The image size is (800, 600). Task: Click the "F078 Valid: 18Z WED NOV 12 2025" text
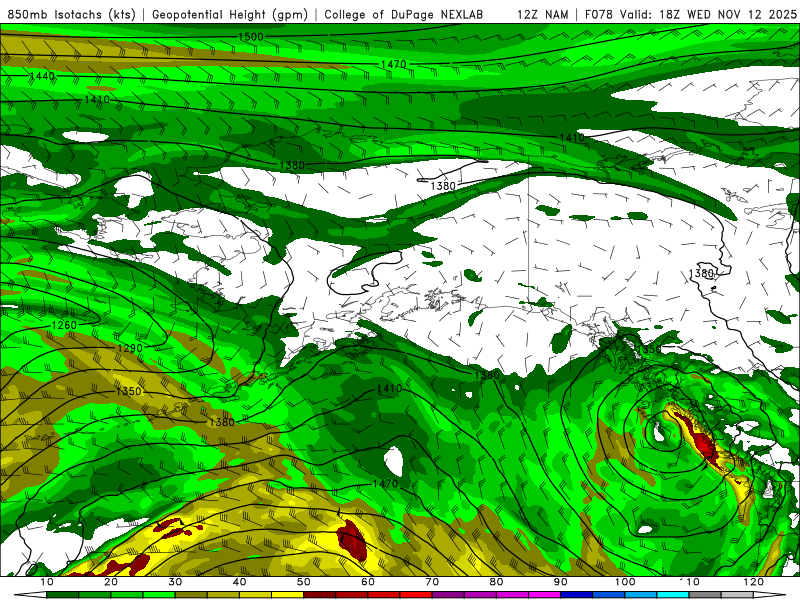(690, 14)
